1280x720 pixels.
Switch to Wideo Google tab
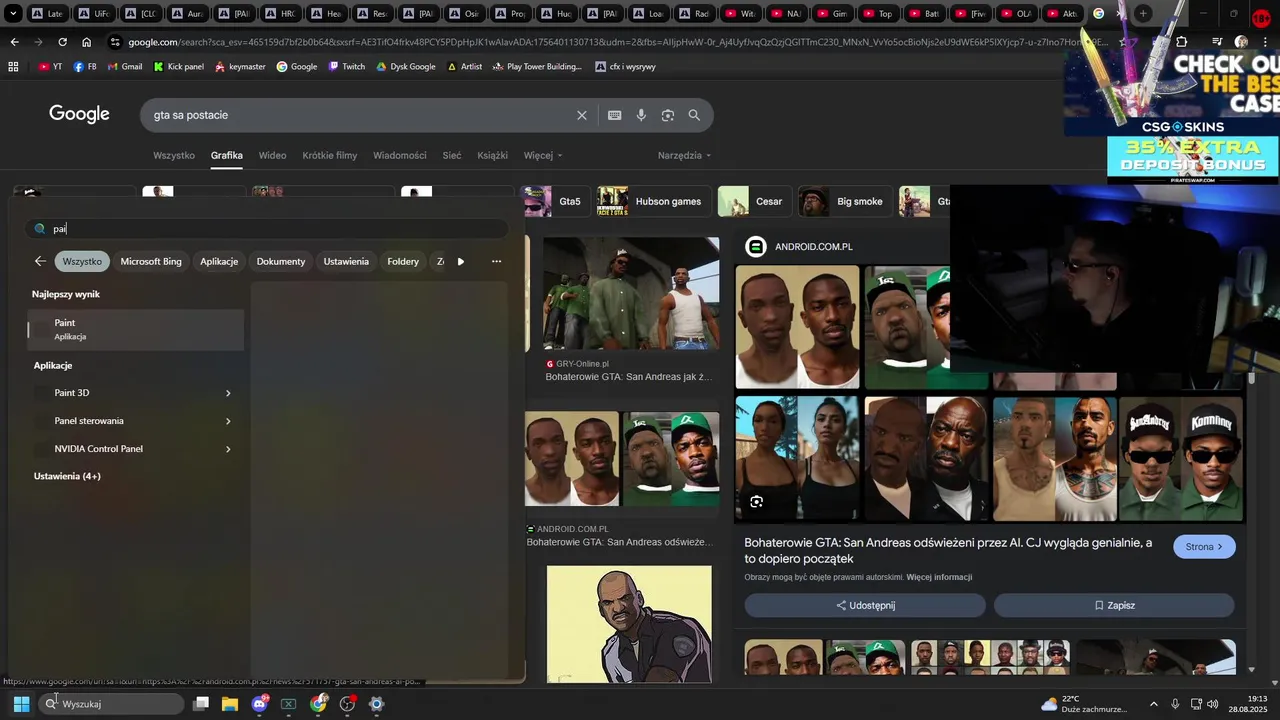272,155
